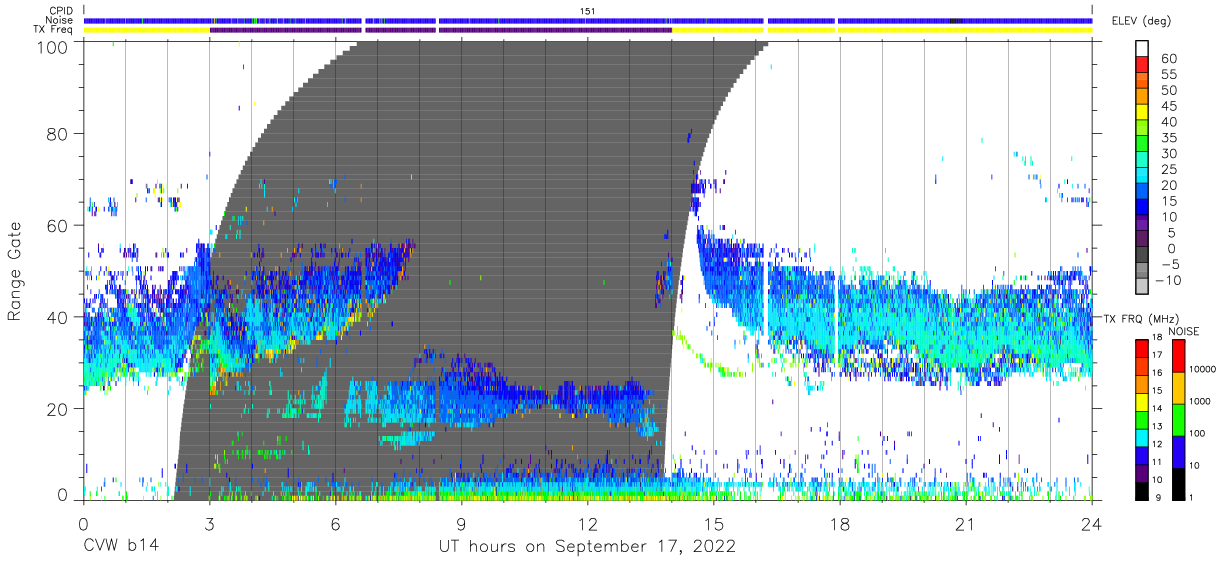The width and height of the screenshot is (1228, 567).
Task: Pick the TX FRQ swatch between 15 and 16
Action: click(1141, 383)
